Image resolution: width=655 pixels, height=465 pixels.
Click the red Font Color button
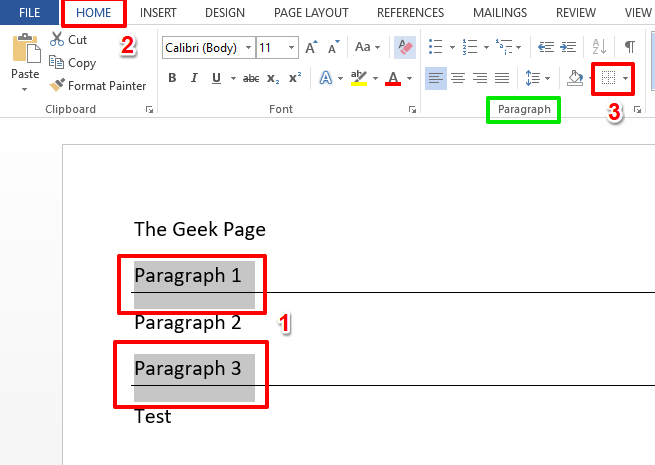click(393, 78)
